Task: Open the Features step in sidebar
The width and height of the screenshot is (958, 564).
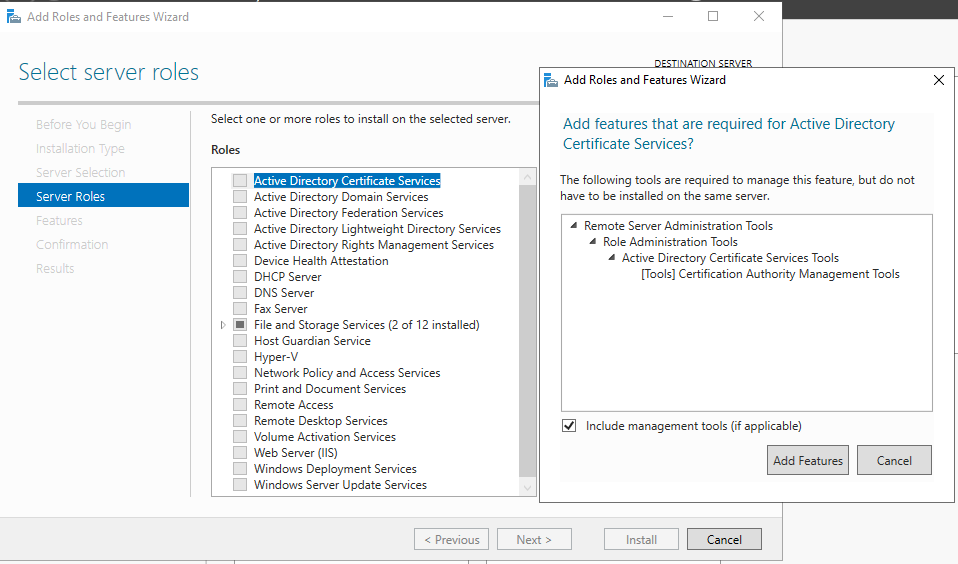Action: pyautogui.click(x=59, y=220)
